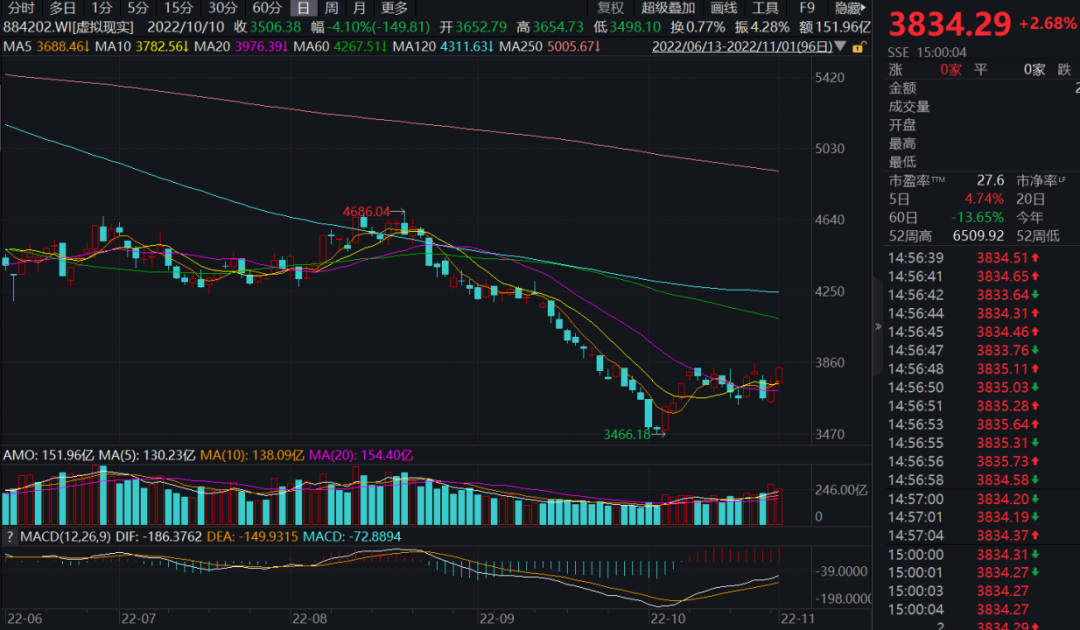
Task: Click the 22-10 time axis label
Action: coord(668,618)
